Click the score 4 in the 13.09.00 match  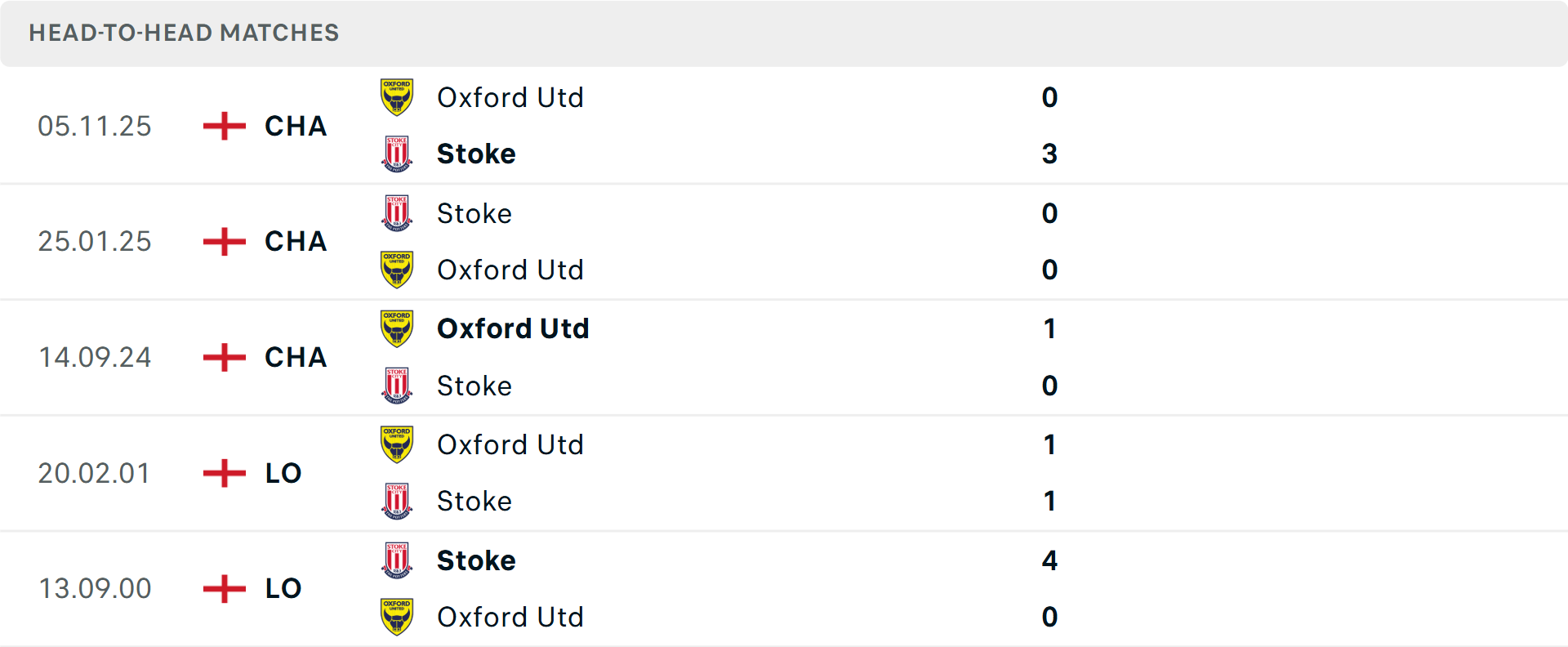(1050, 560)
